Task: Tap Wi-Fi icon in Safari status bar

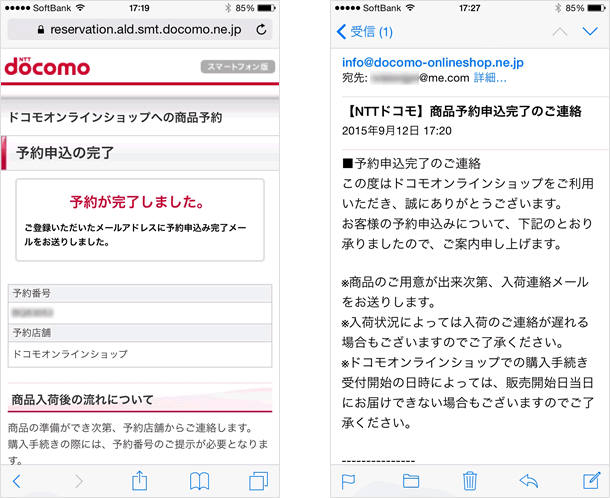Action: coord(81,8)
